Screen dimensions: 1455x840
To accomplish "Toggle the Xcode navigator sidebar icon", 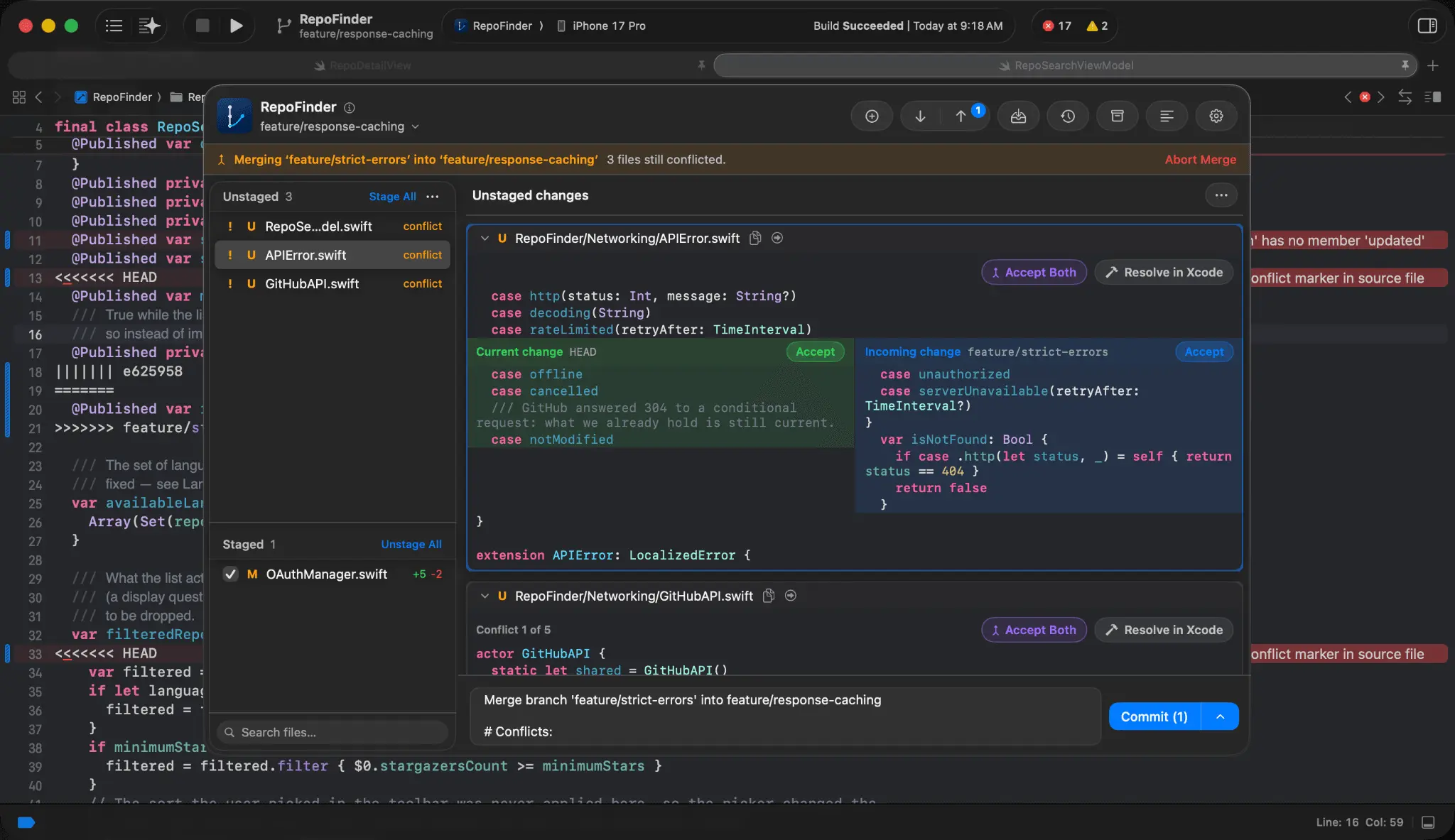I will point(114,26).
